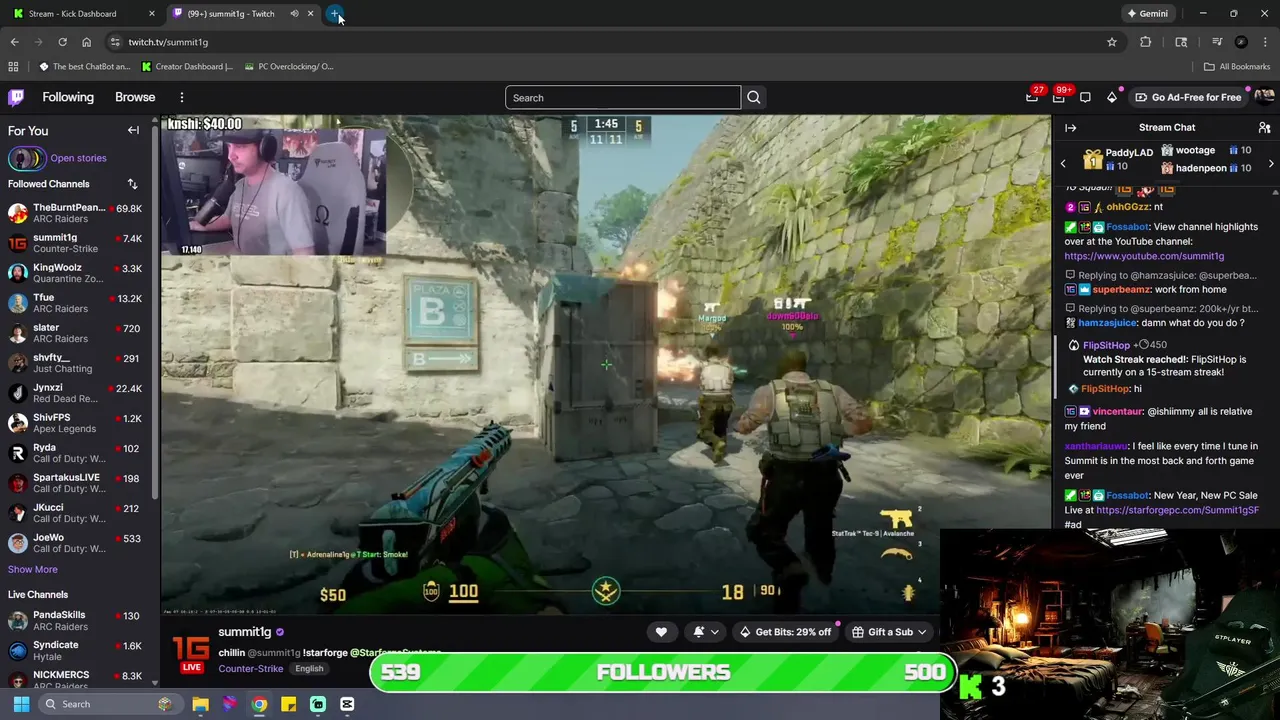Open the bookmarks apps grid icon

point(13,67)
